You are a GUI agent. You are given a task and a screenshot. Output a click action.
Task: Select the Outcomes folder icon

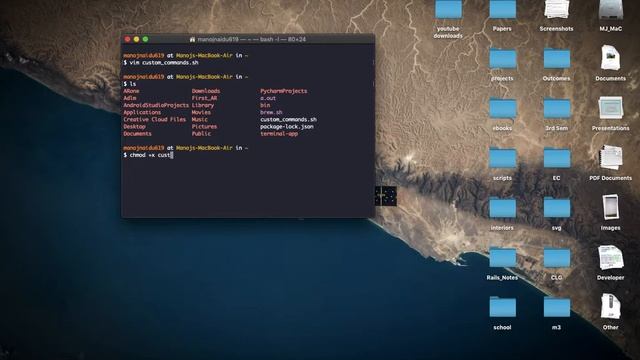(x=557, y=59)
